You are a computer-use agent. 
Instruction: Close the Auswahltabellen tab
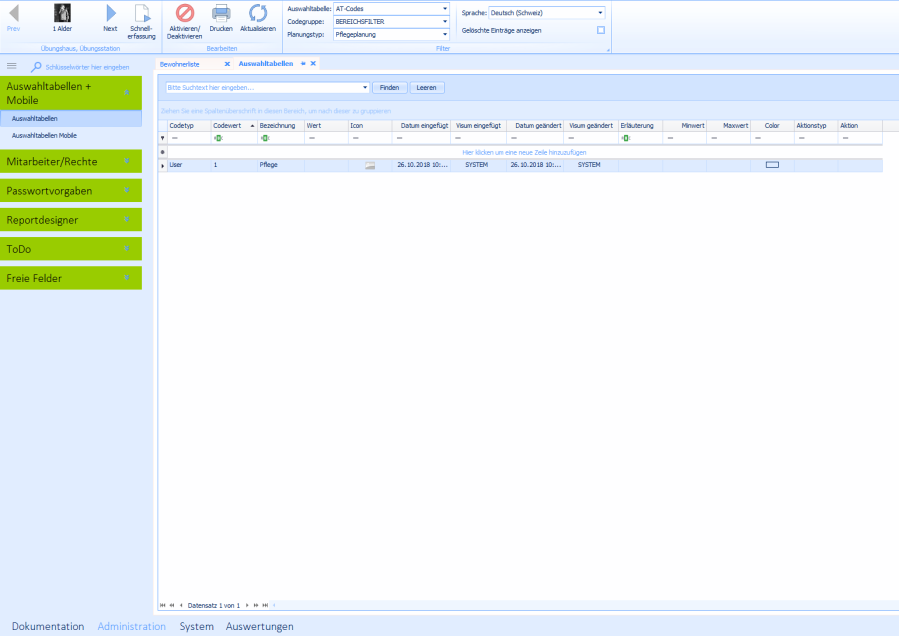[313, 64]
